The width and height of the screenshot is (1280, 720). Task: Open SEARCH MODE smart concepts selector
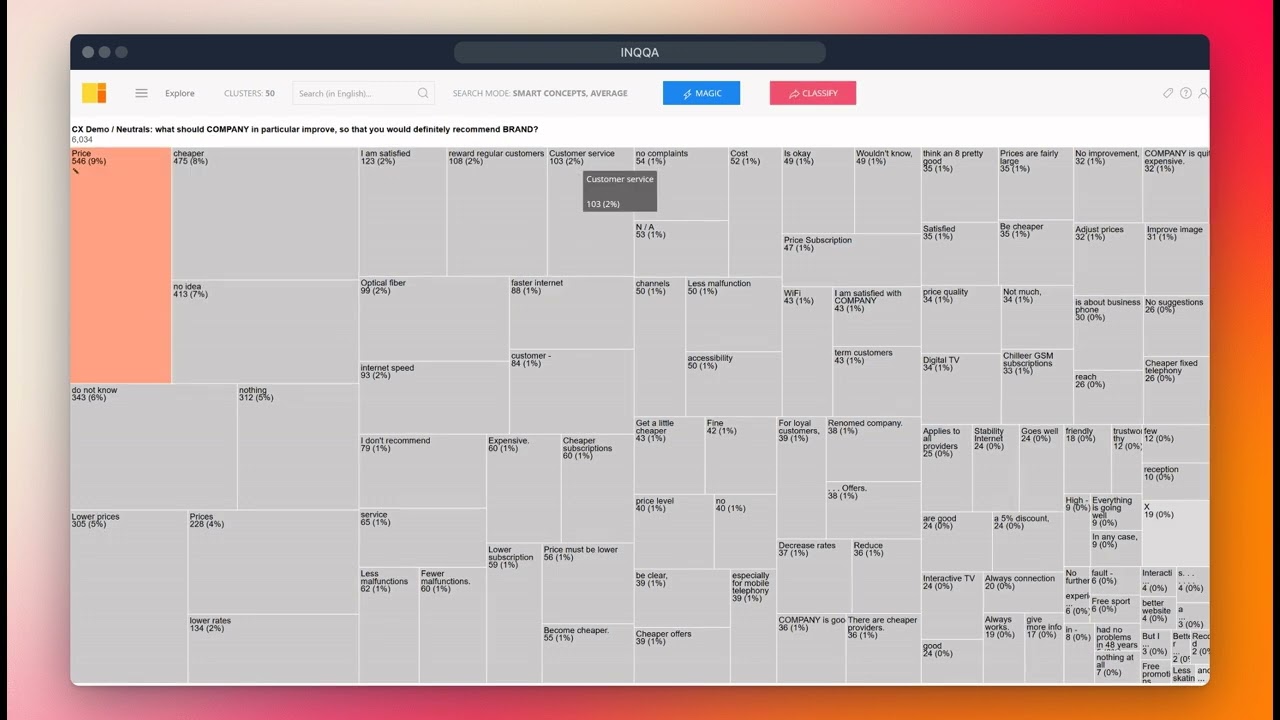[540, 93]
